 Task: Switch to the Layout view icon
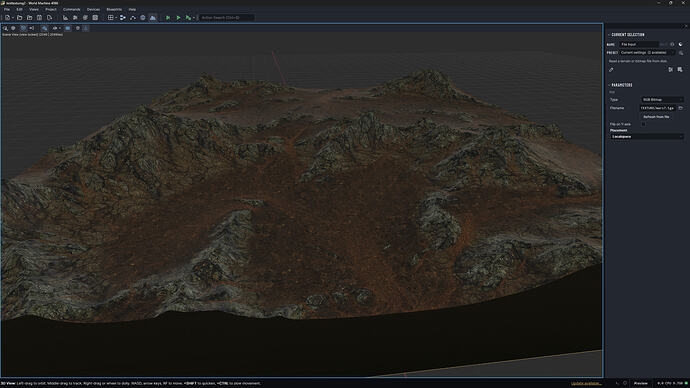click(x=133, y=18)
